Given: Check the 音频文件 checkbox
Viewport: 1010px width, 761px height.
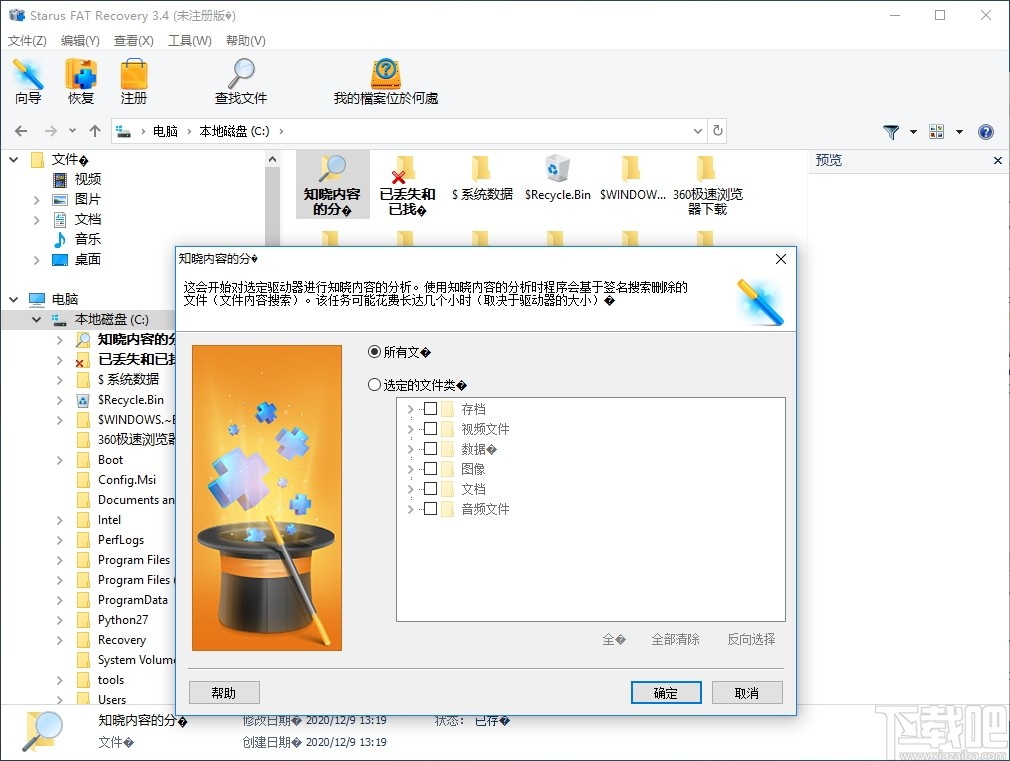Looking at the screenshot, I should [430, 508].
